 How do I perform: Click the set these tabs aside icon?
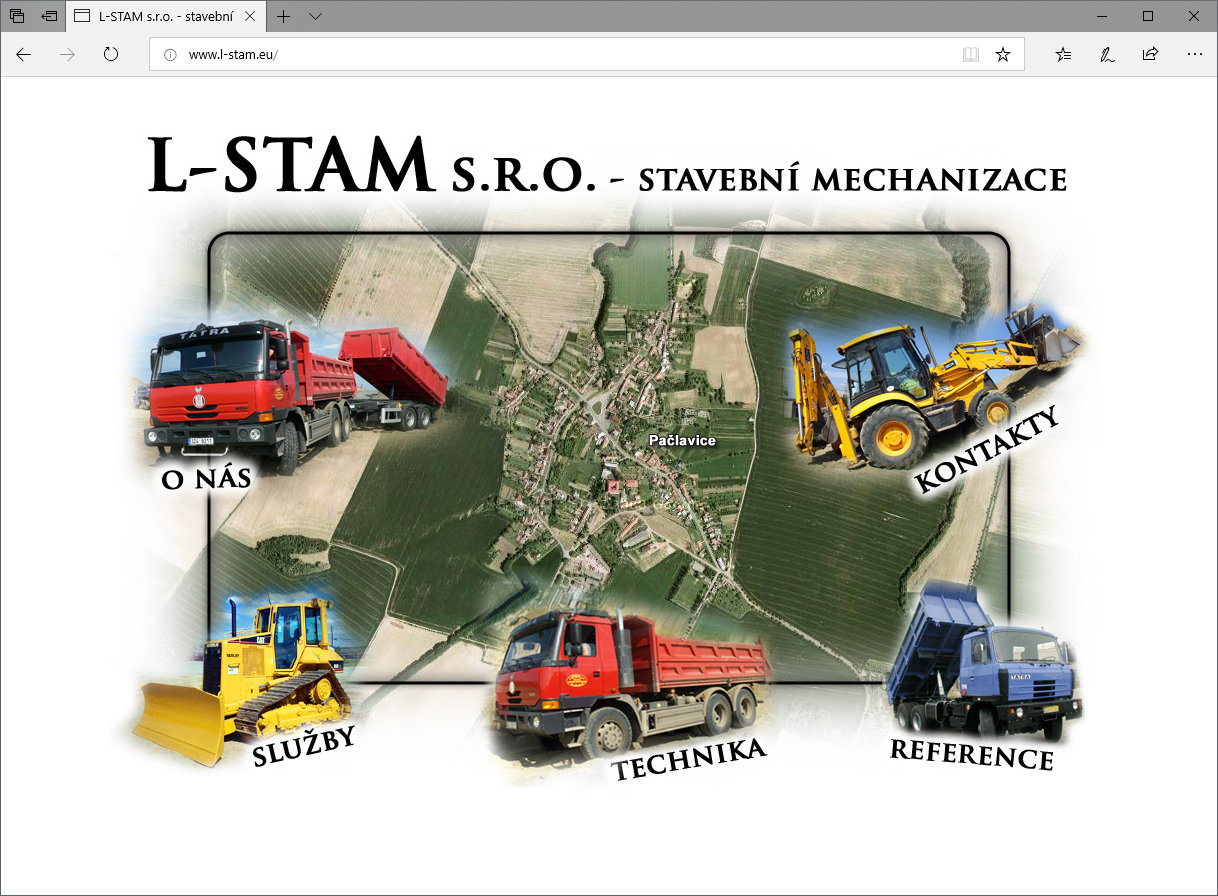(x=49, y=16)
